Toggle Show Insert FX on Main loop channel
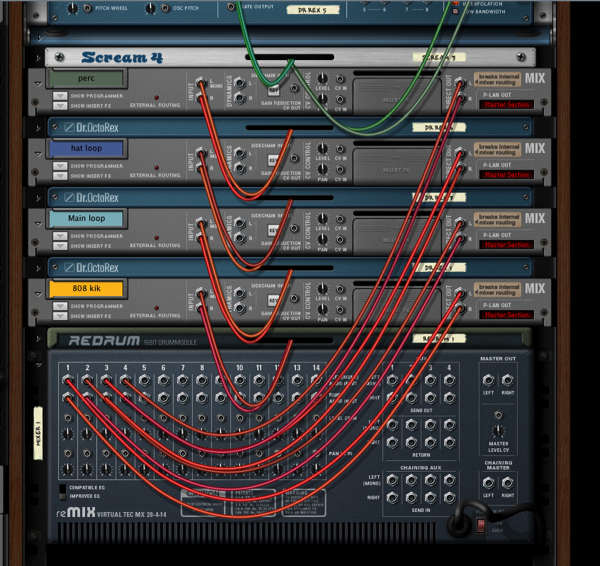The height and width of the screenshot is (566, 600). click(x=60, y=246)
